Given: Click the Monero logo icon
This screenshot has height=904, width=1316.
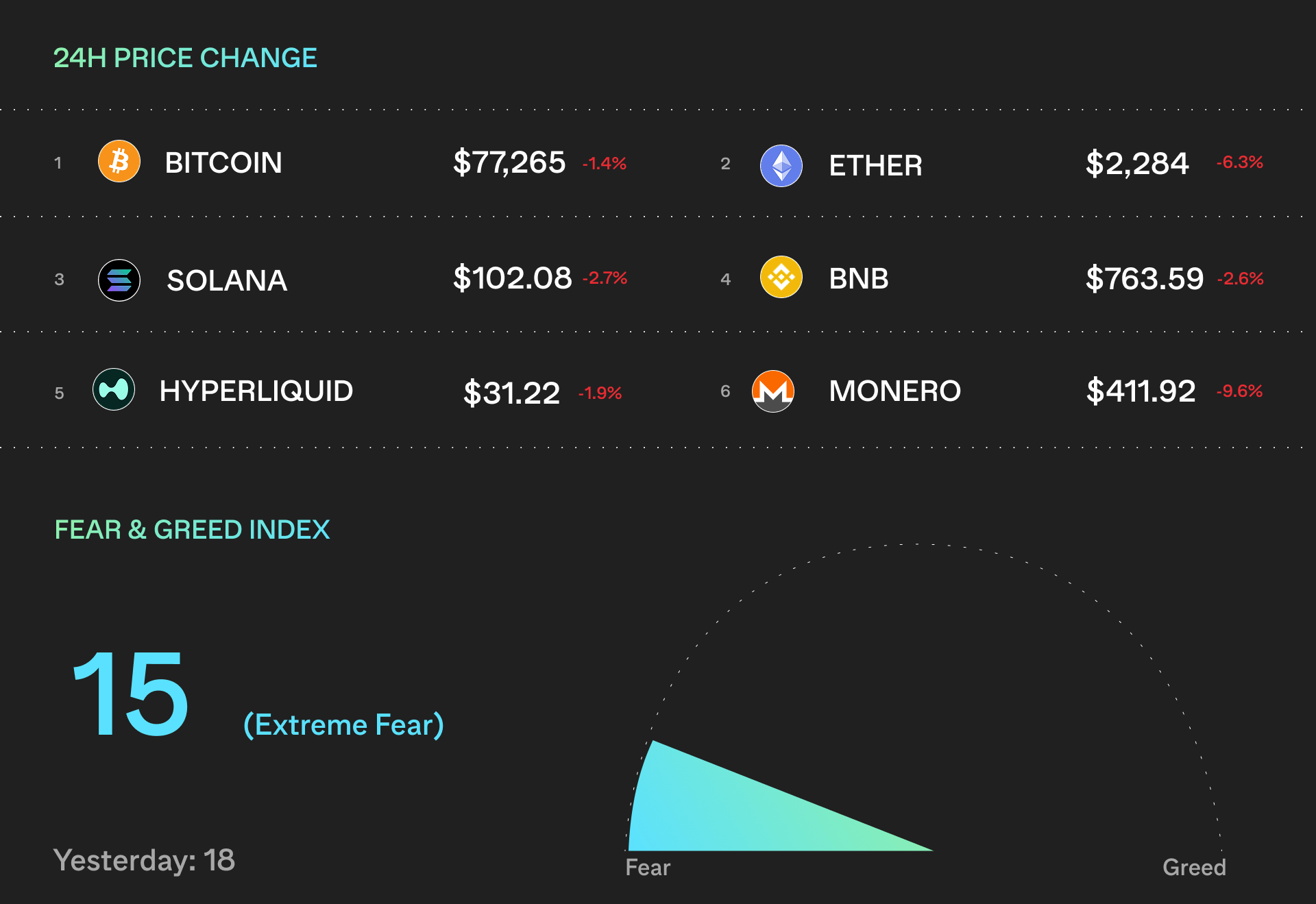Looking at the screenshot, I should click(773, 391).
